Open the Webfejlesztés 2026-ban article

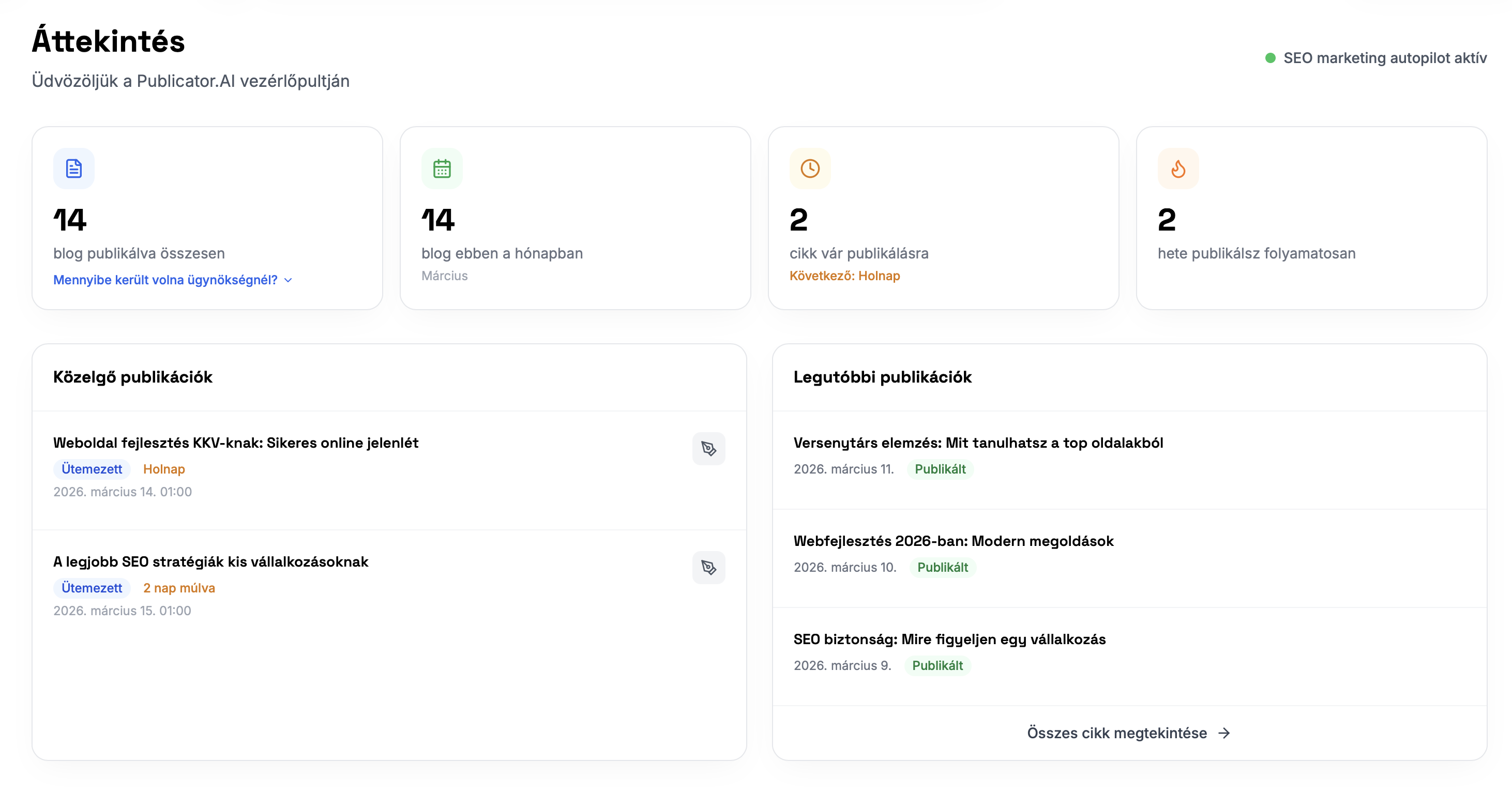953,541
